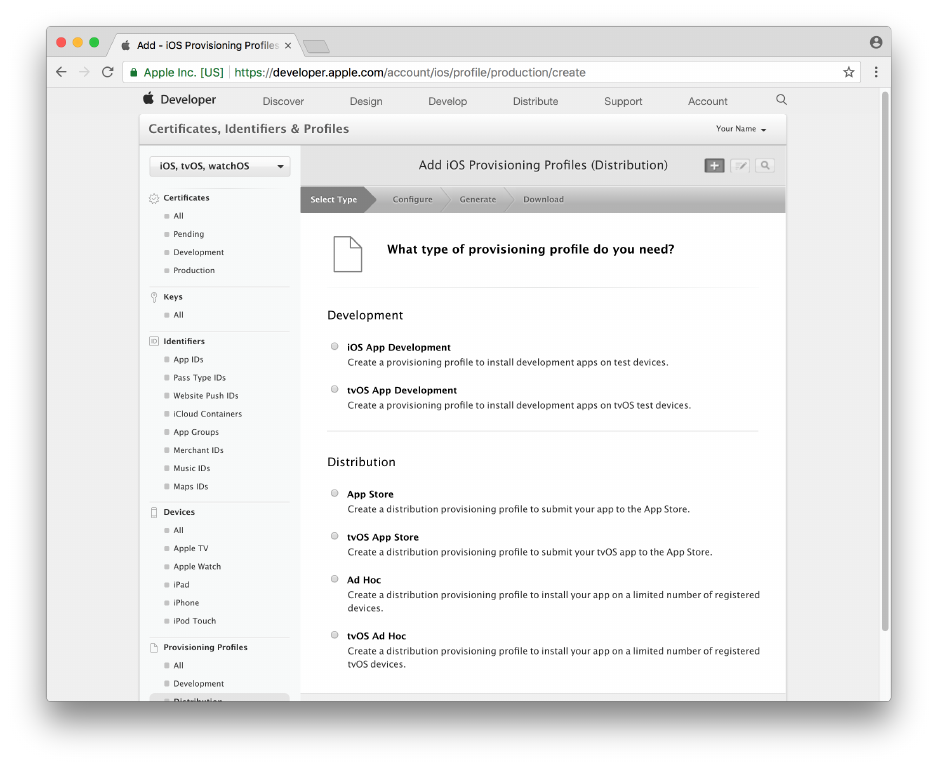
Task: Open Production under Certificates
Action: click(194, 271)
